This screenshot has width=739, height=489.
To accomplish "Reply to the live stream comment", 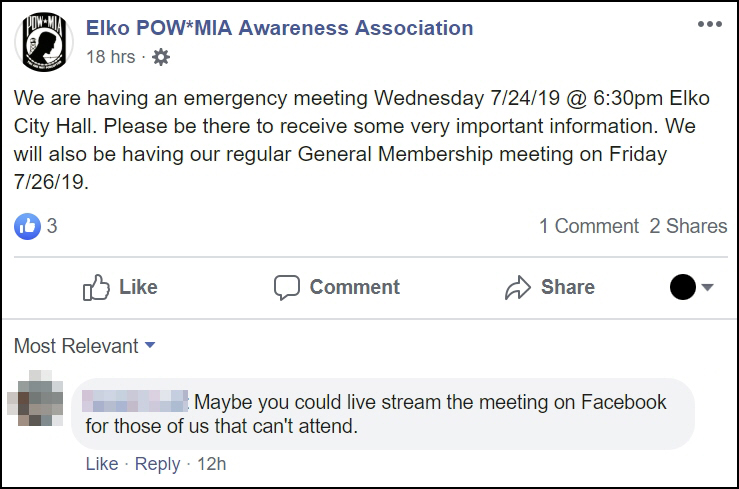I will click(x=157, y=464).
